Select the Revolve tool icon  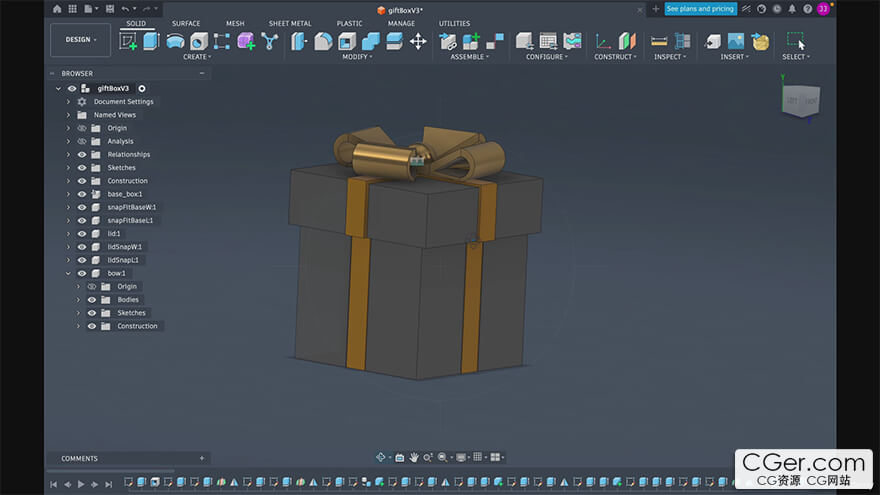175,41
